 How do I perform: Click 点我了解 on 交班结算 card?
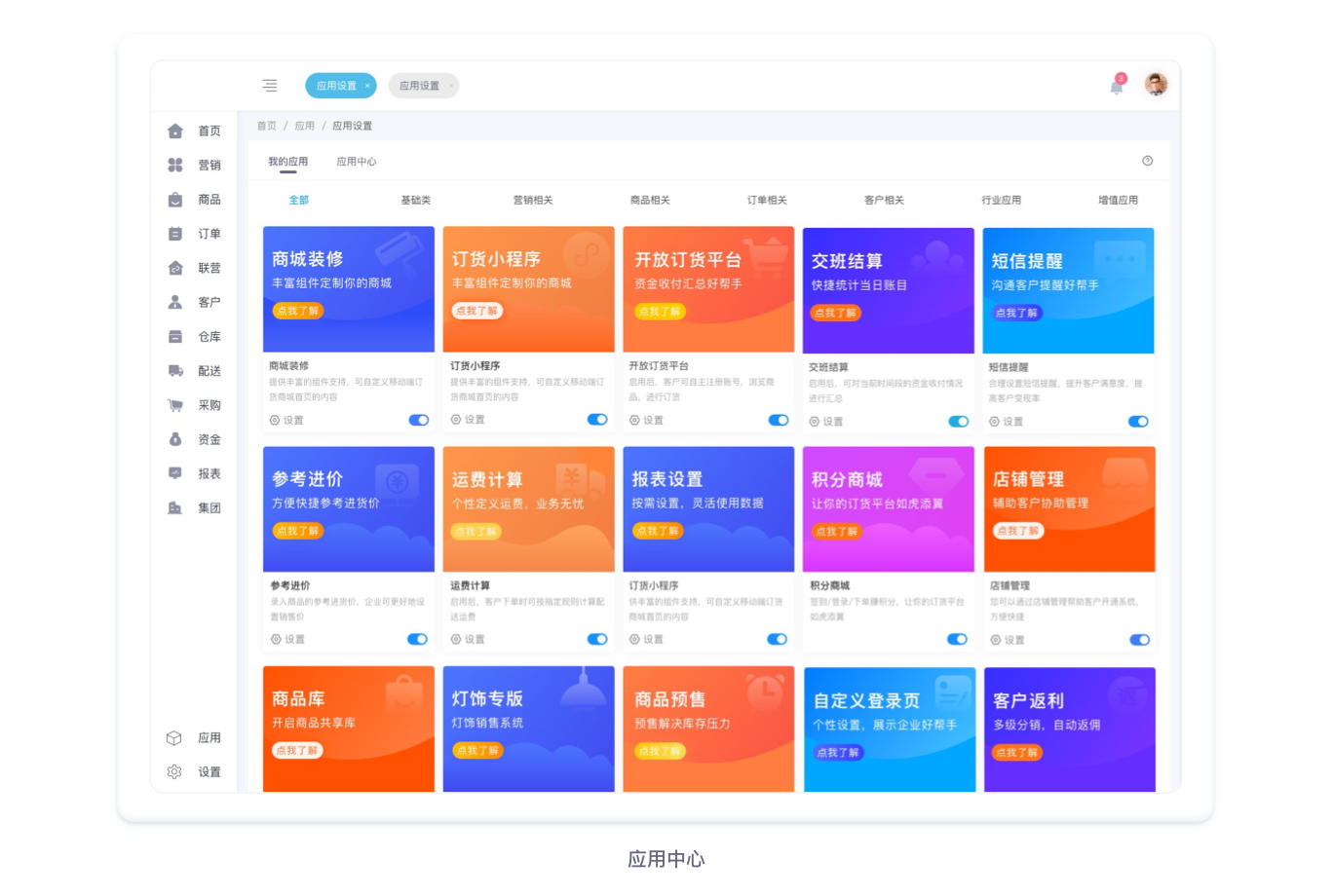835,313
